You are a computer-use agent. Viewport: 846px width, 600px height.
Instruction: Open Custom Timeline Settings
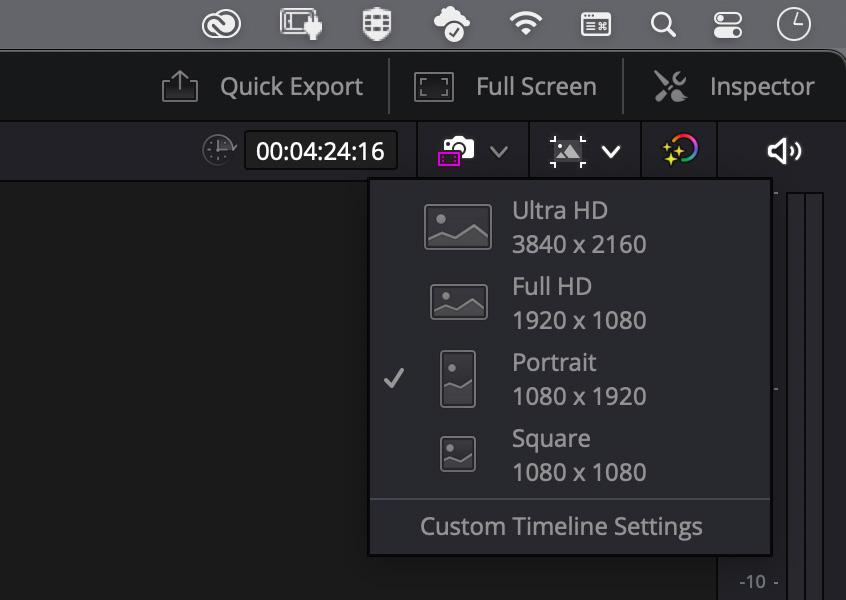(561, 527)
